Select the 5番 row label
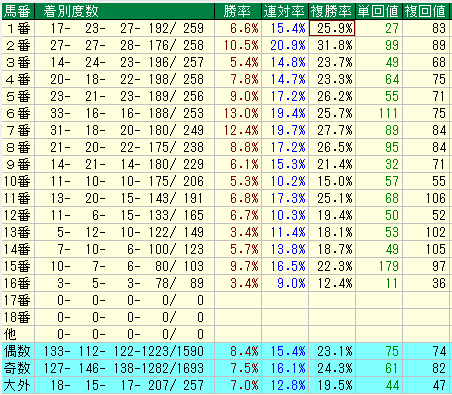452x395 pixels. click(x=18, y=96)
